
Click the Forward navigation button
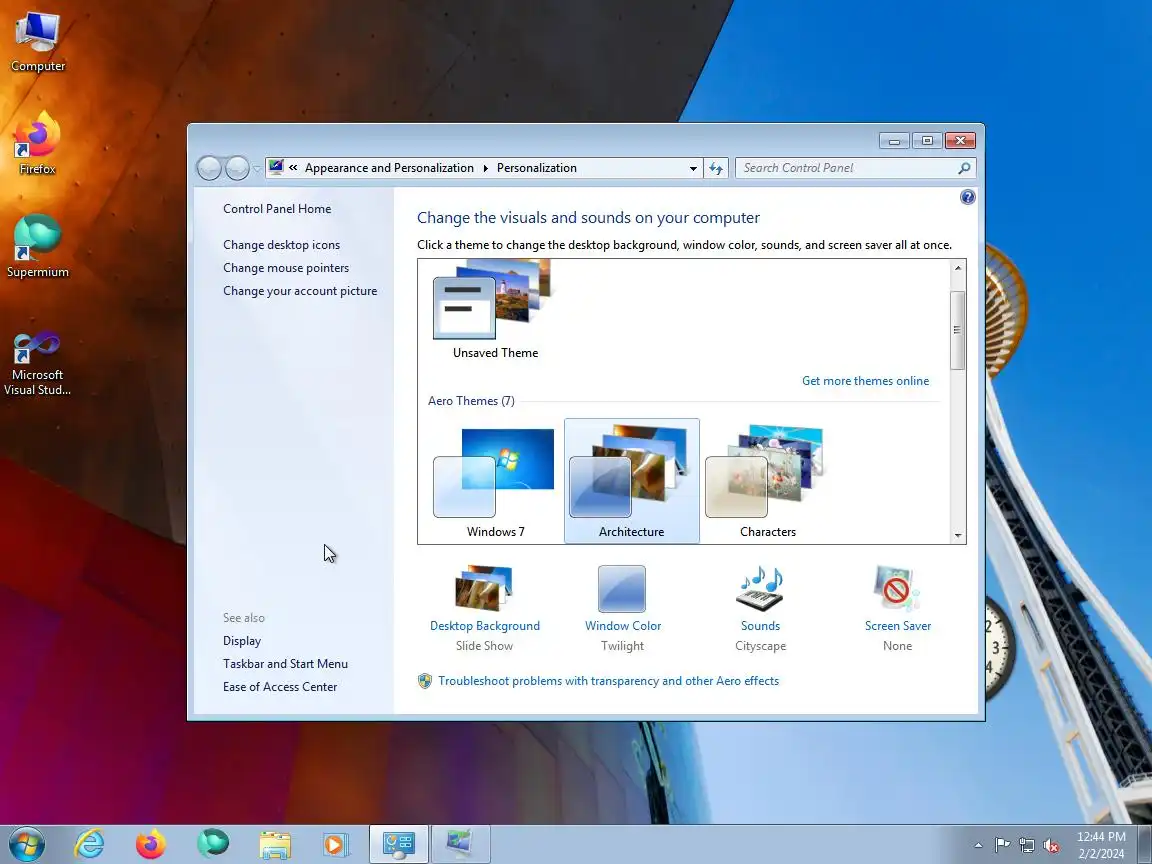(x=237, y=168)
